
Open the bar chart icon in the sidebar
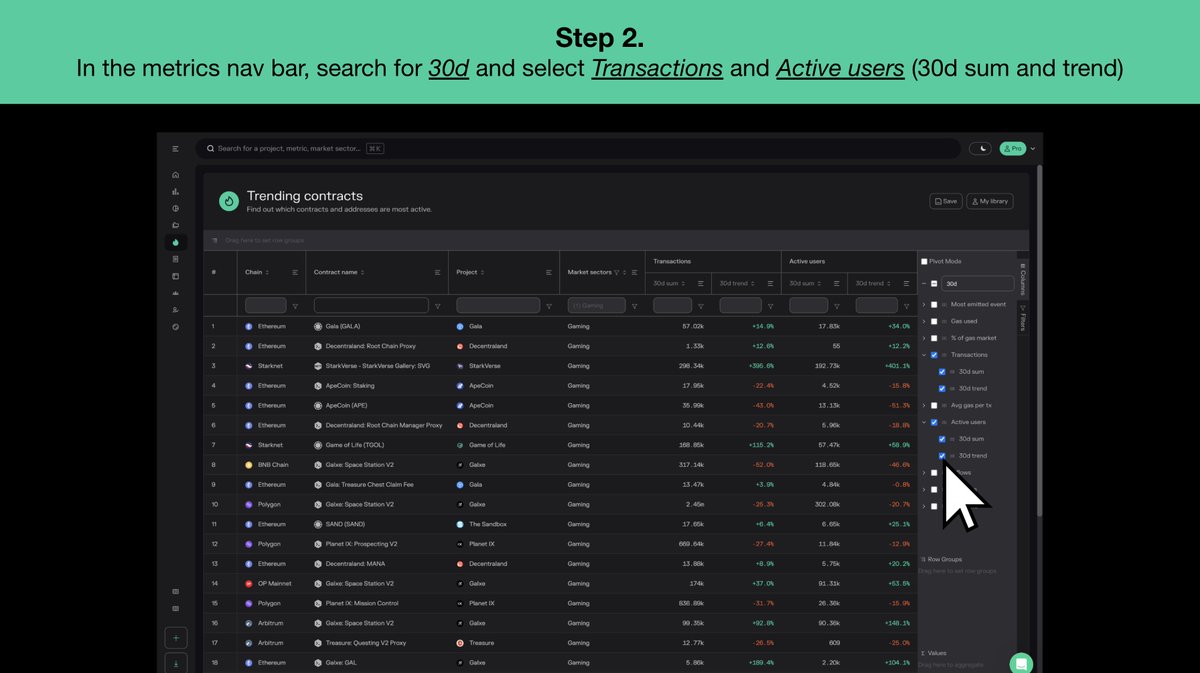coord(176,192)
